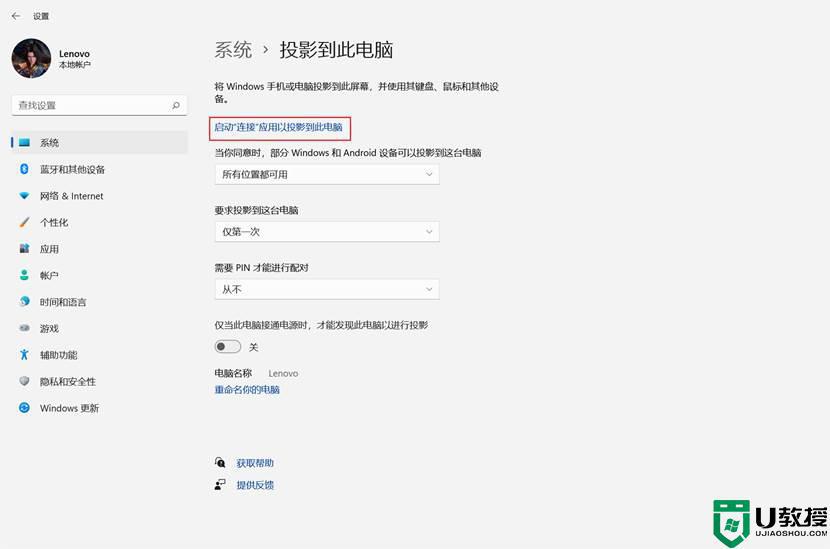Click the 获取帮助 help icon

220,463
